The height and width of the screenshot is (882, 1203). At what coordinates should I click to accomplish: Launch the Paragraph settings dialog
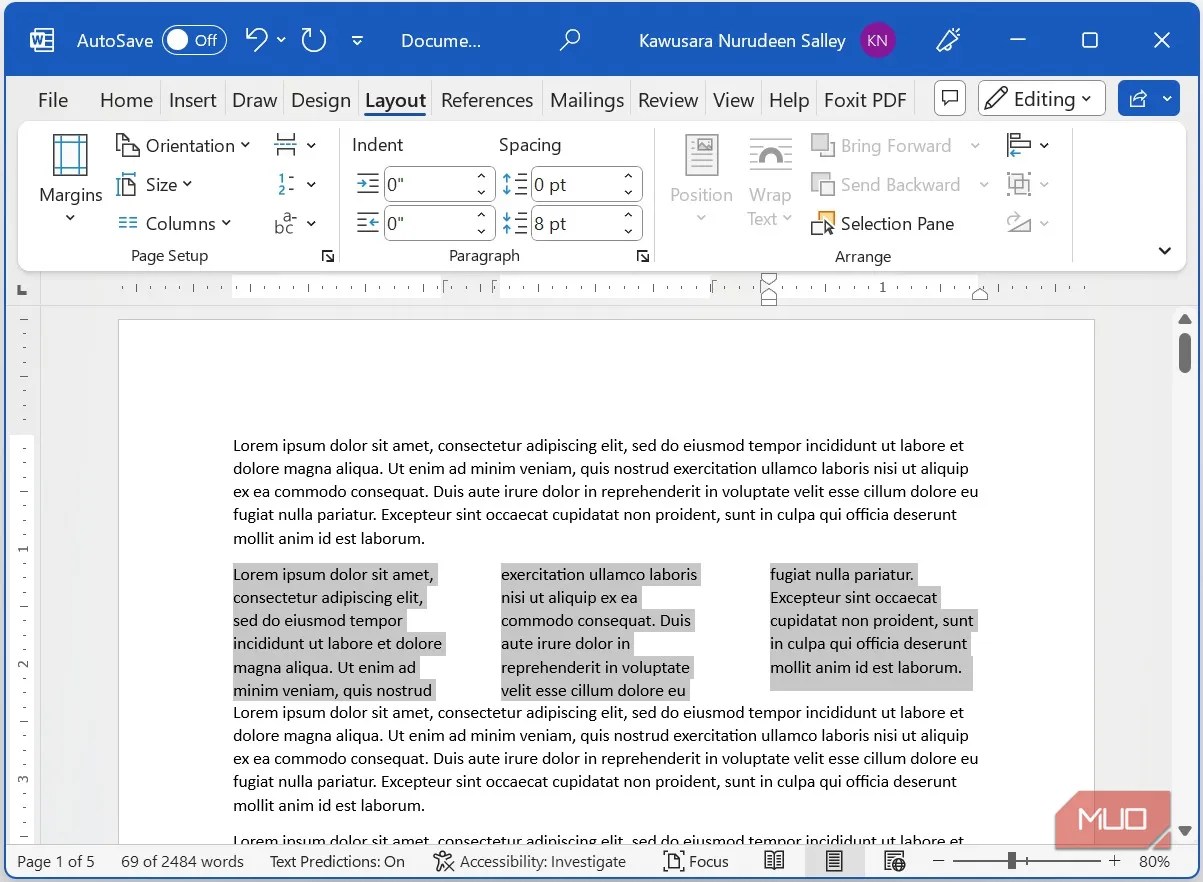tap(642, 257)
